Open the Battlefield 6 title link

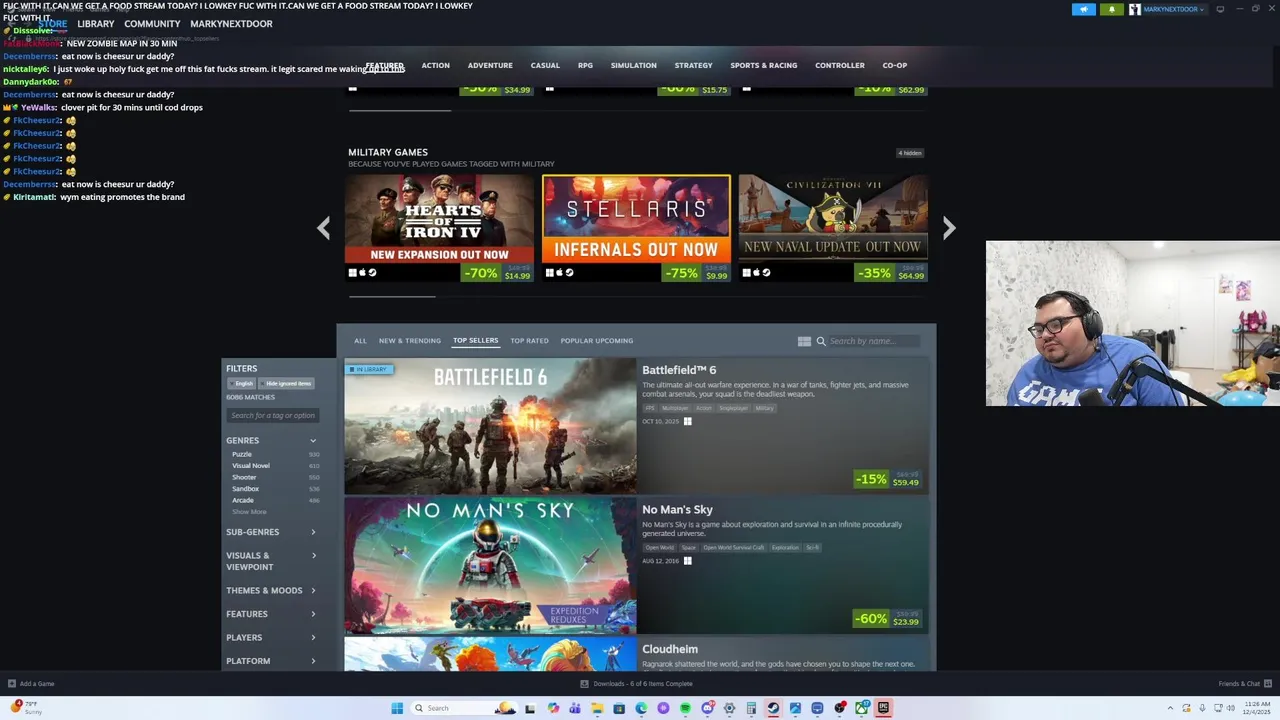pos(679,370)
